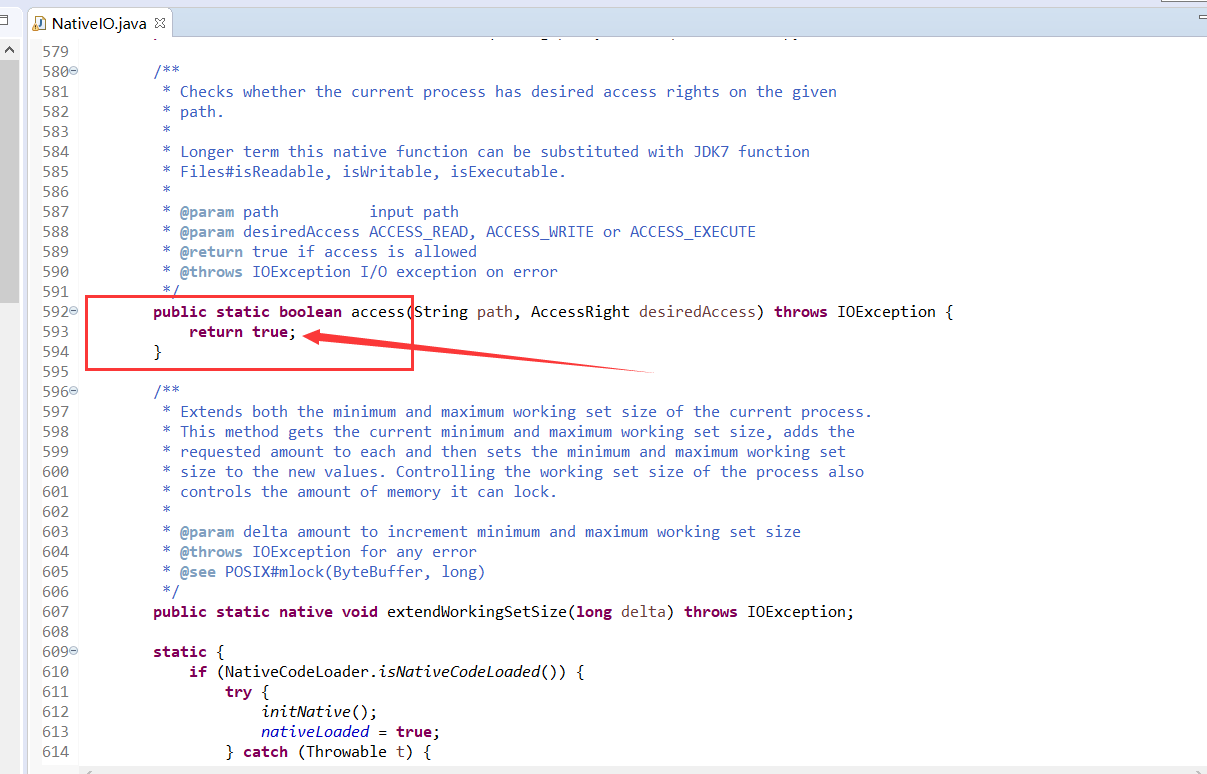Collapse the Javadoc comment at line 580
The width and height of the screenshot is (1207, 774).
(x=74, y=71)
